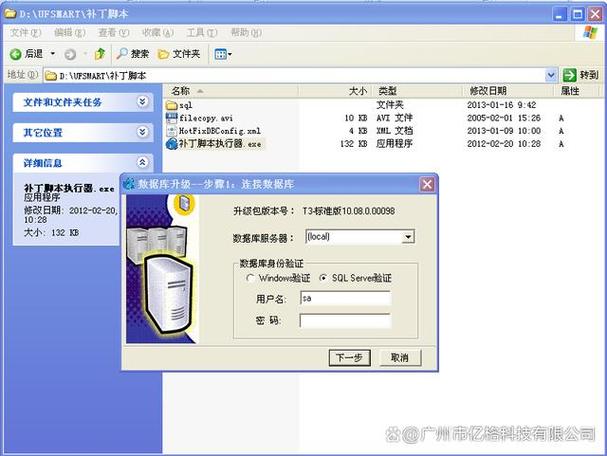Open the 编辑(E) menu
Viewport: 607px width, 456px height.
click(70, 33)
